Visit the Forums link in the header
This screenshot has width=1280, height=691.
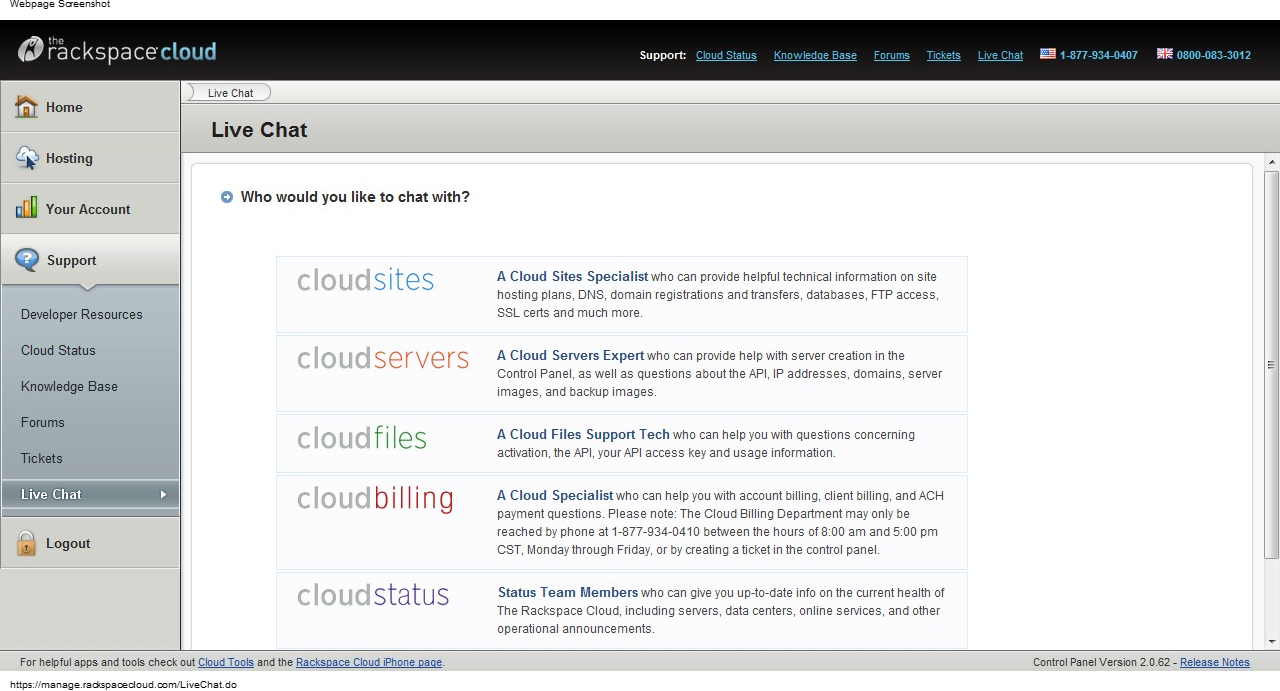(x=892, y=55)
